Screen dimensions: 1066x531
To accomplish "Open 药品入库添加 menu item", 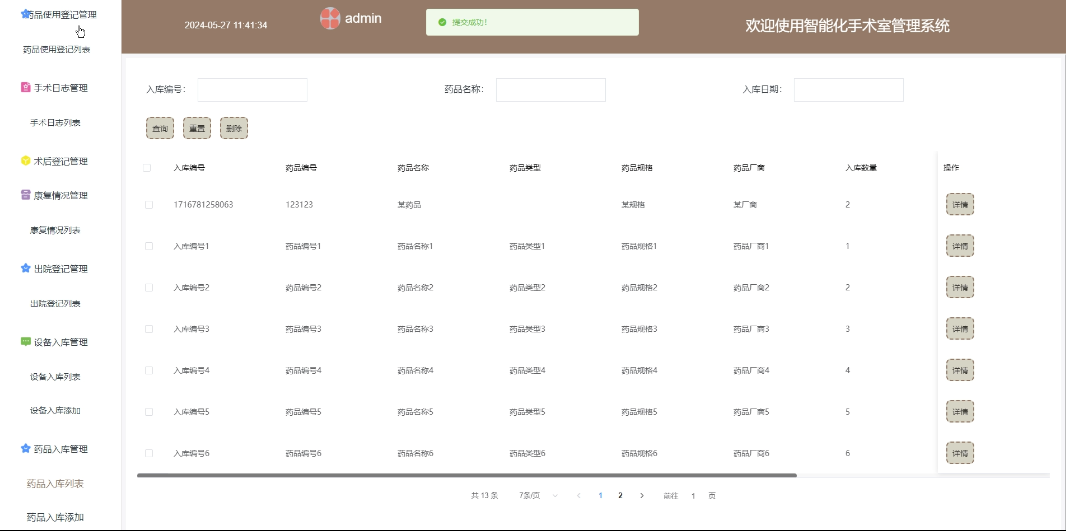I will pos(55,517).
